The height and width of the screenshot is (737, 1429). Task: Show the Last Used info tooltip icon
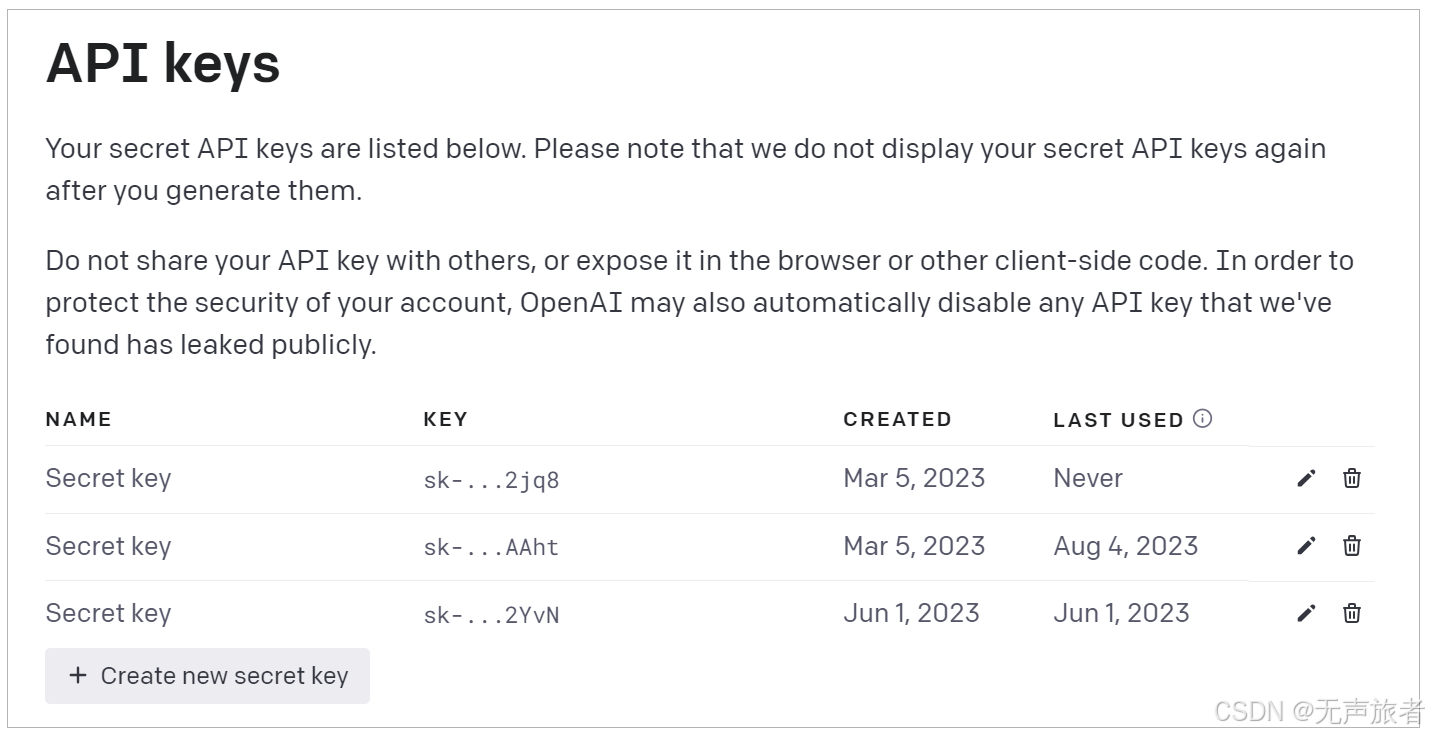pos(1203,419)
